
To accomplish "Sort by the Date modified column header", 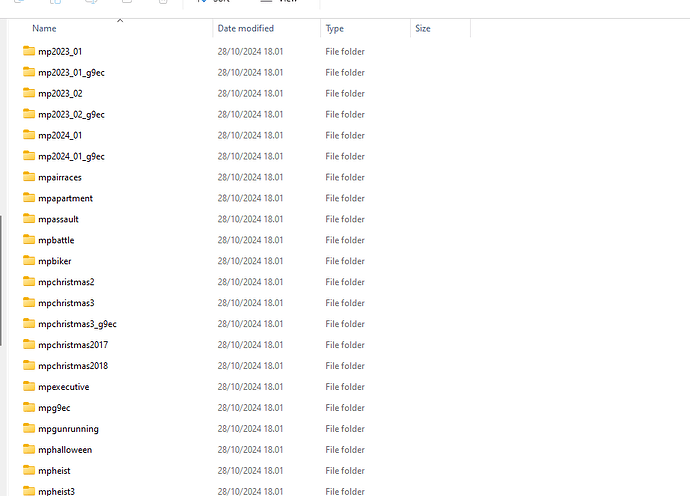I will [246, 29].
